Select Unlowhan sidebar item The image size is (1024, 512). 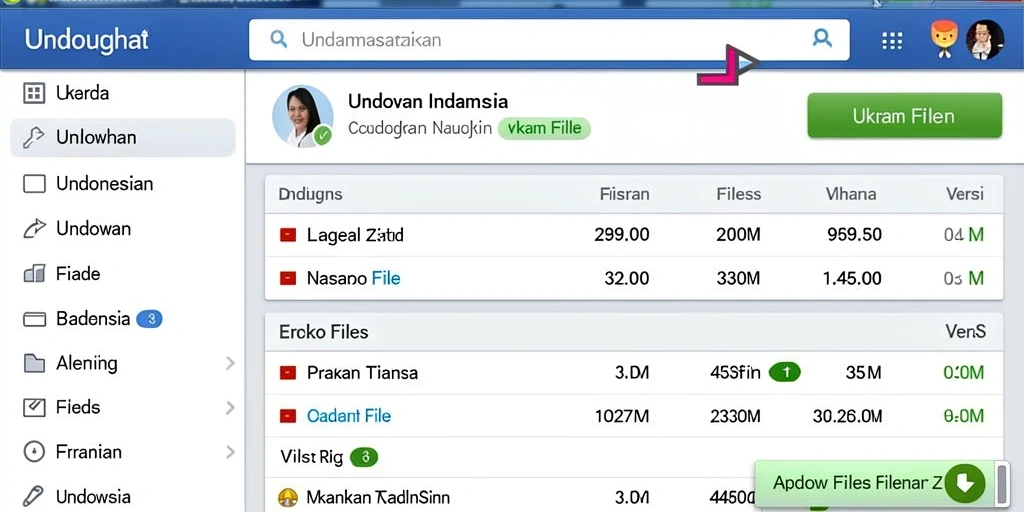122,138
